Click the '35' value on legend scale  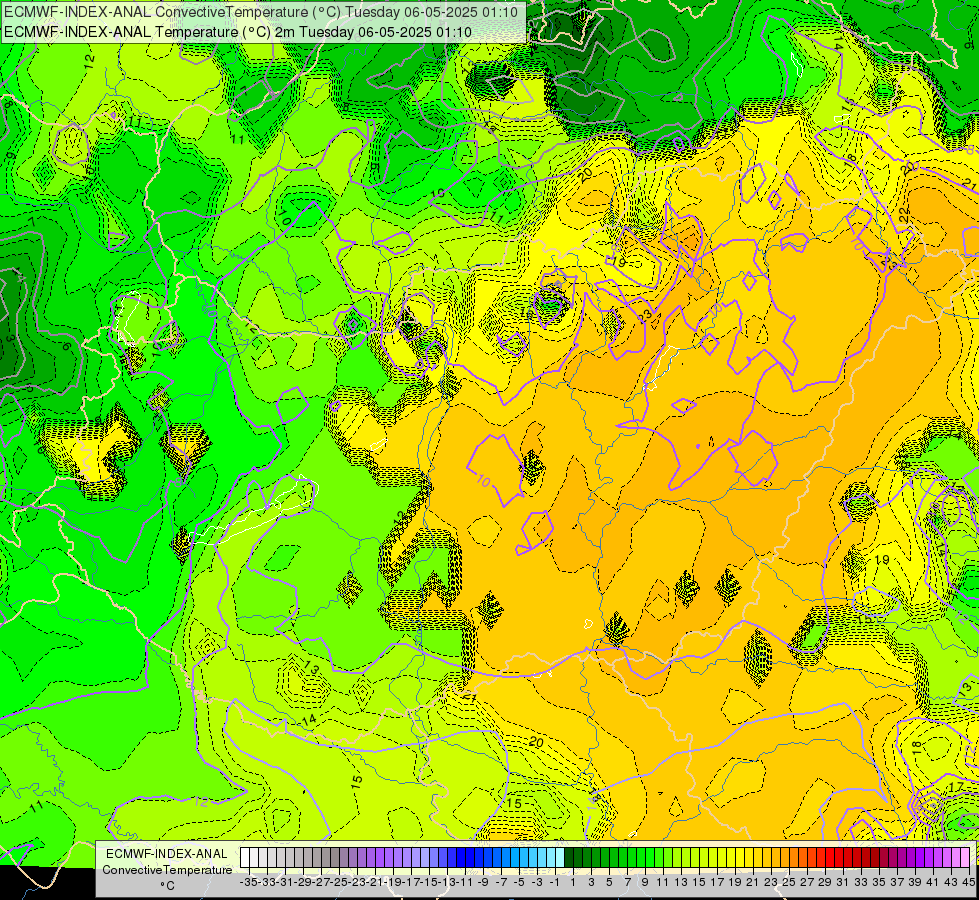pyautogui.click(x=879, y=882)
